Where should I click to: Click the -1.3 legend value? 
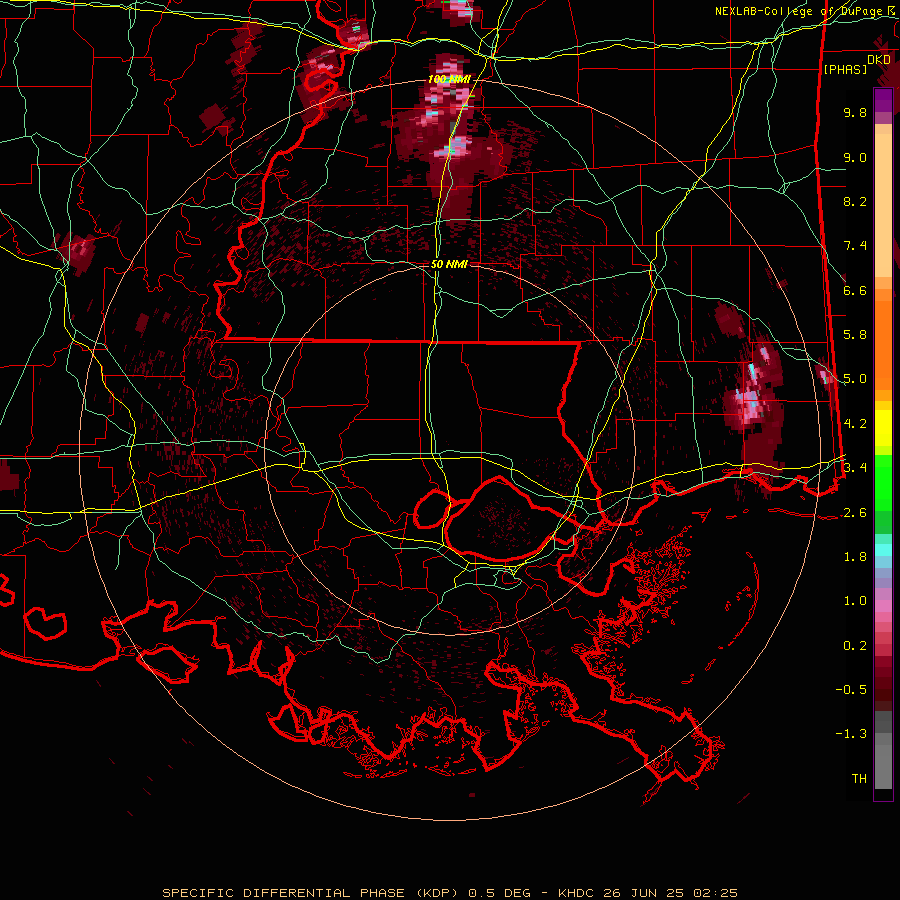tap(851, 734)
